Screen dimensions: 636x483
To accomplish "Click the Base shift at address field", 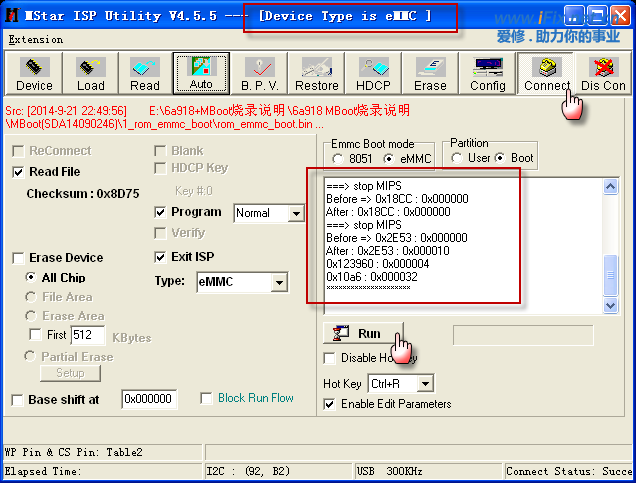I will pyautogui.click(x=149, y=399).
